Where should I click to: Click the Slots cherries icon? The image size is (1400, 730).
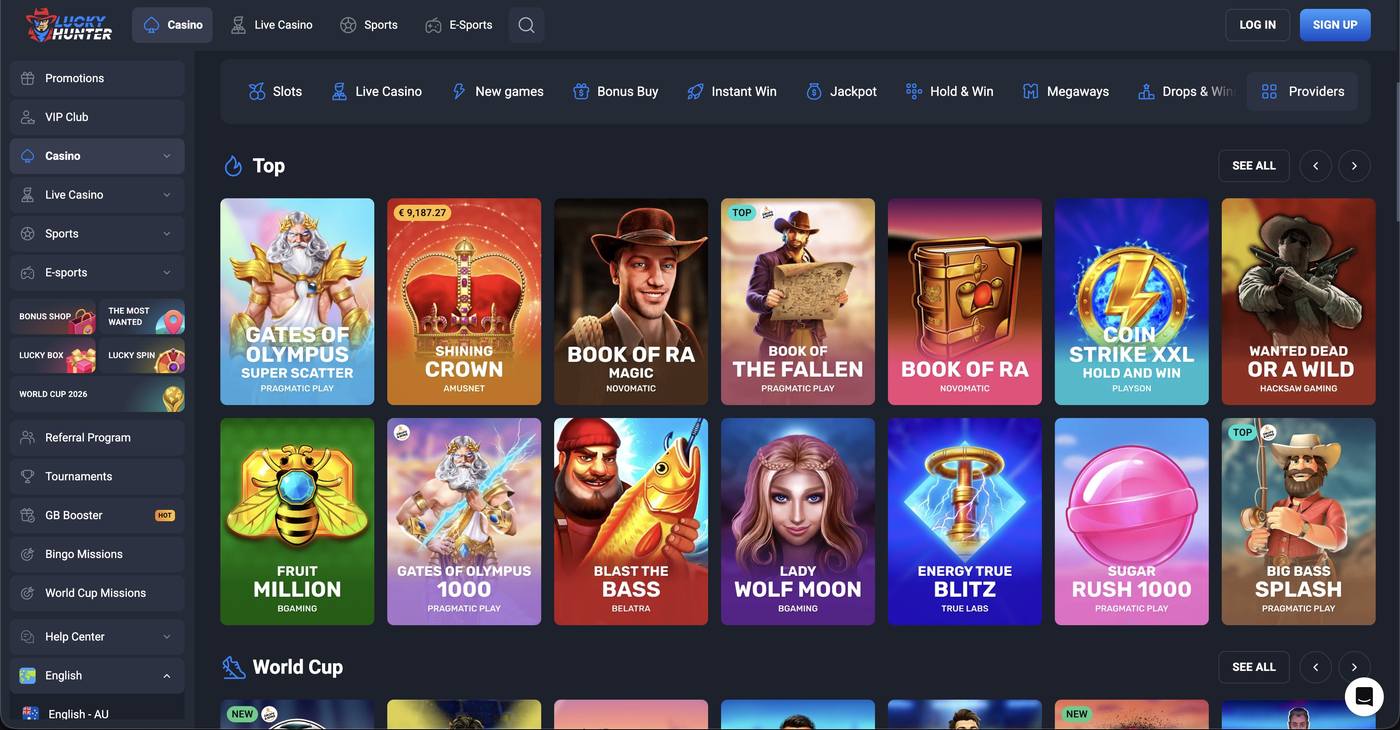pyautogui.click(x=257, y=91)
